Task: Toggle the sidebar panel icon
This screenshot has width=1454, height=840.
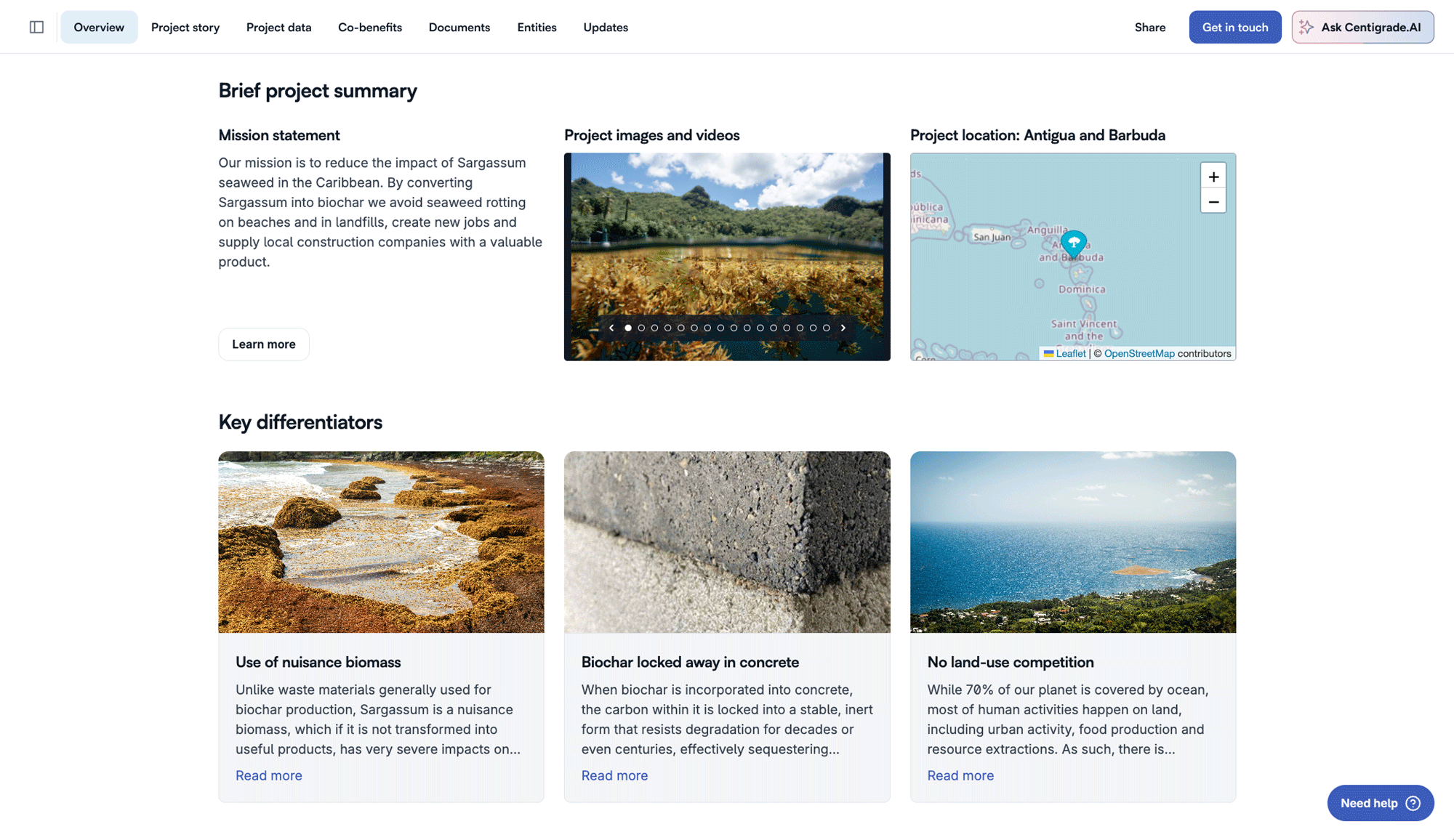Action: (x=36, y=27)
